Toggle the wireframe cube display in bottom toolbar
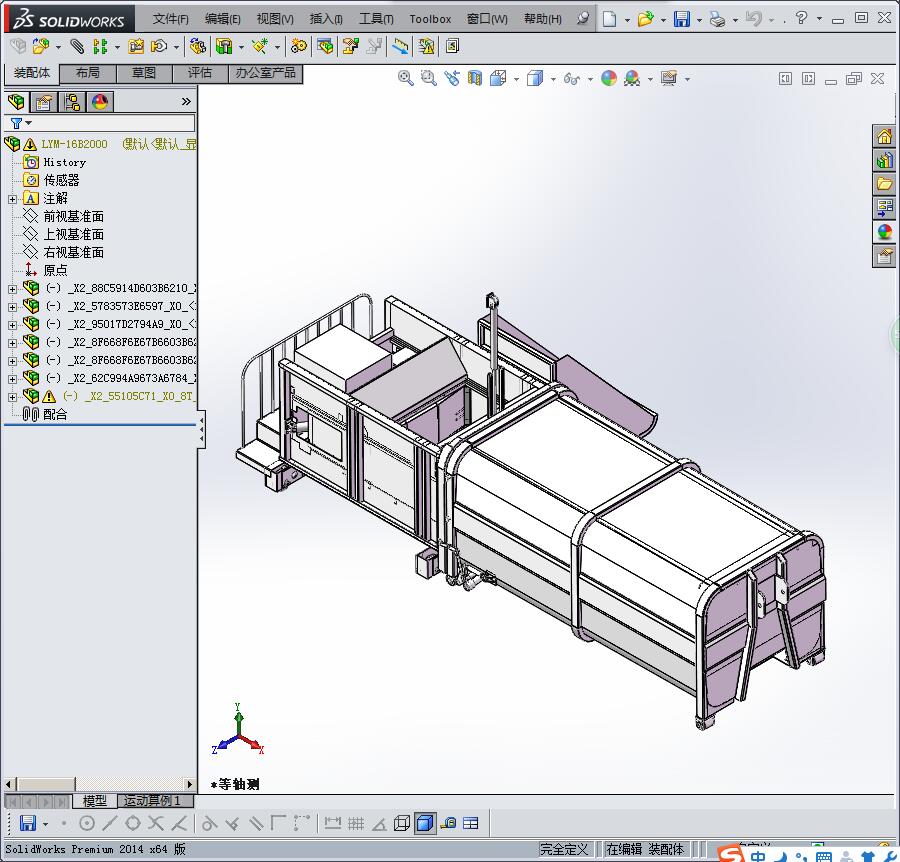The height and width of the screenshot is (862, 900). 402,823
